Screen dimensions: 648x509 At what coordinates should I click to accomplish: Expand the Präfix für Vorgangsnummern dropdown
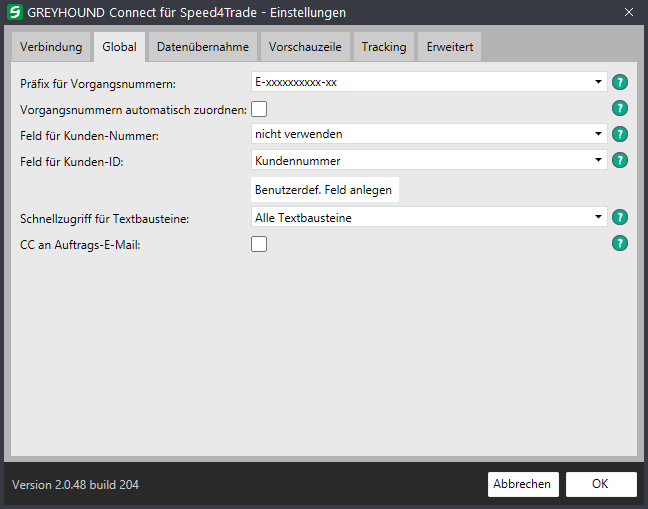[429, 82]
